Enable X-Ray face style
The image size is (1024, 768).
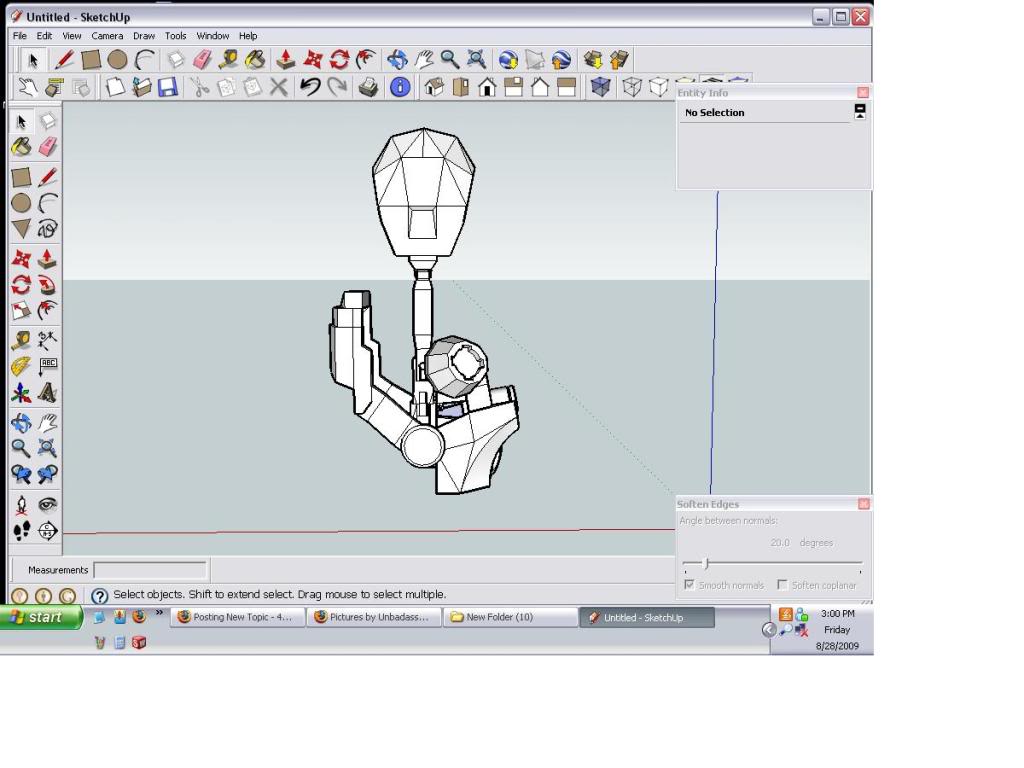coord(600,87)
